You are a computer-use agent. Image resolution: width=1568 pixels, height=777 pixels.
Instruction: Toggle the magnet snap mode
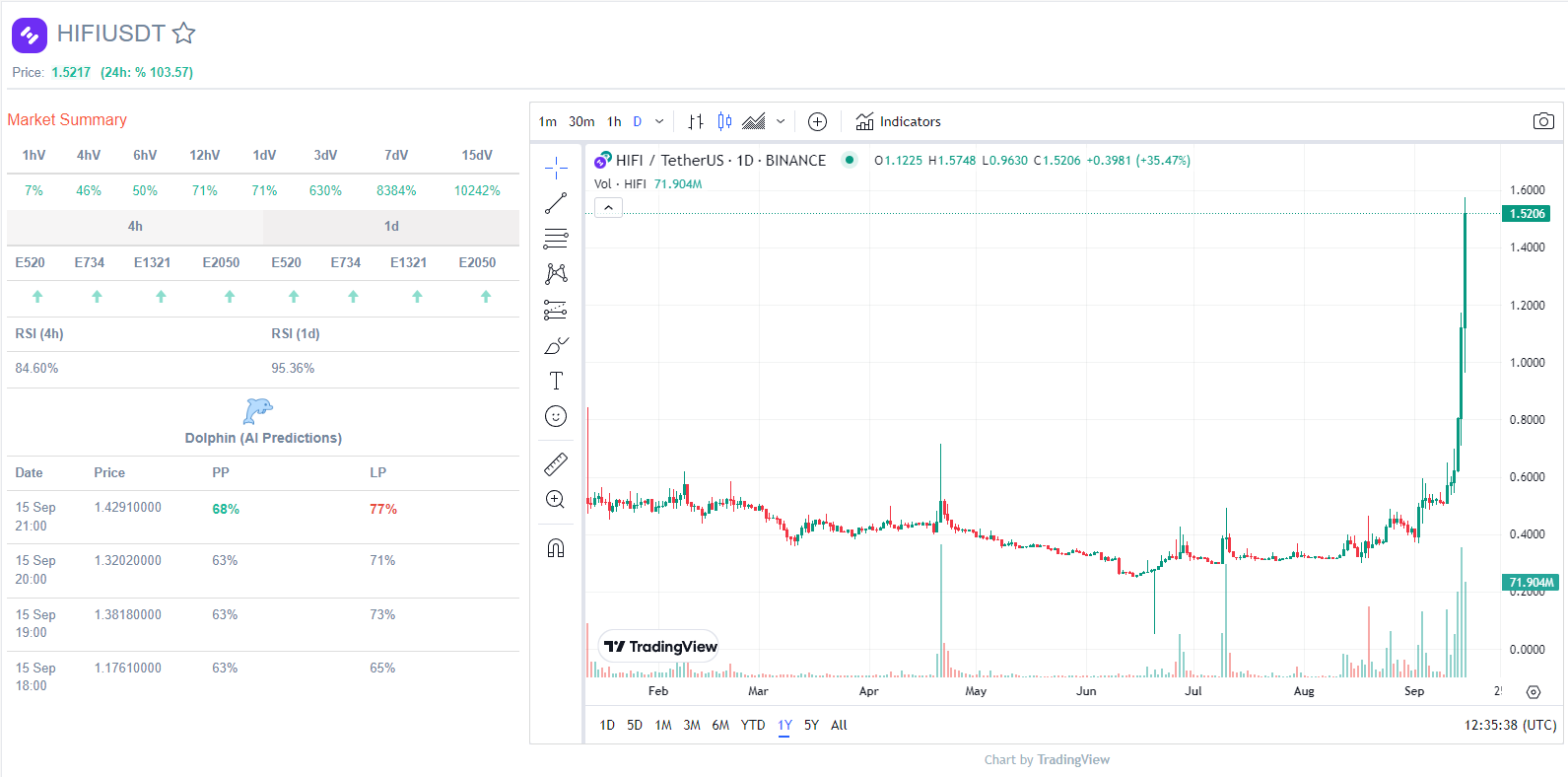(556, 548)
